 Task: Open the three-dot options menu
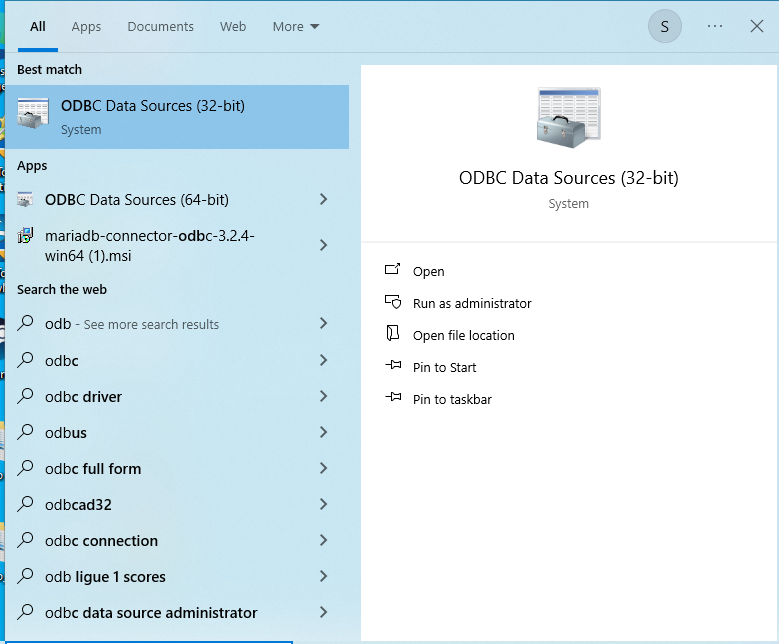point(714,27)
